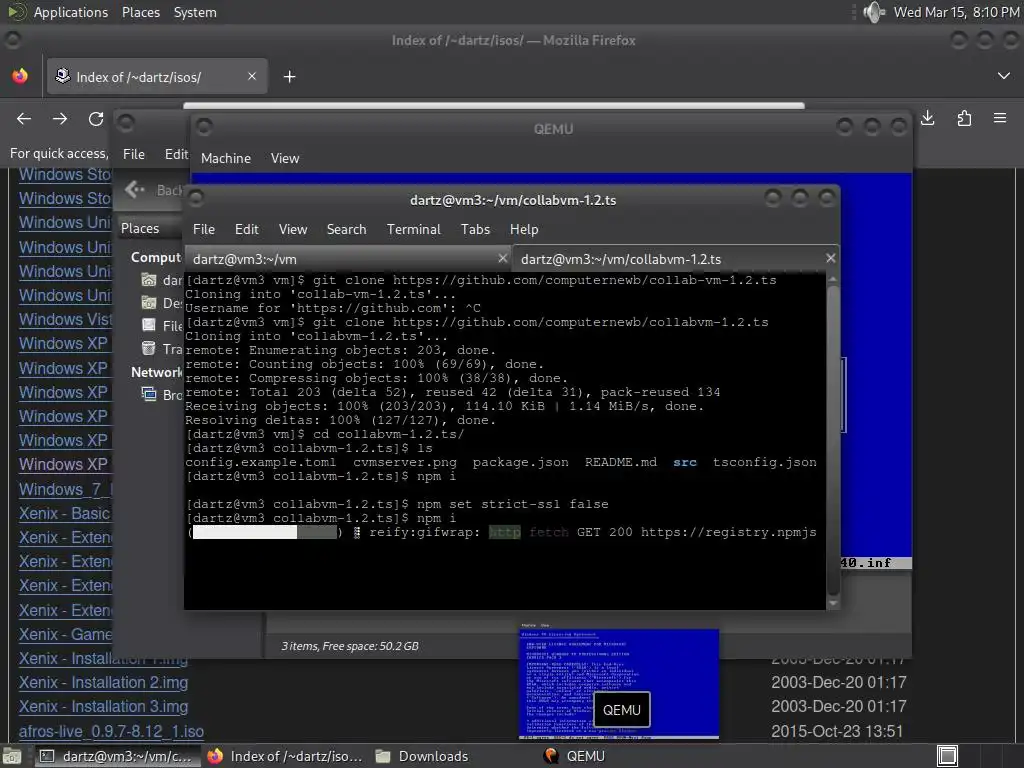1024x768 pixels.
Task: Open File System icon in sidebar
Action: (149, 325)
